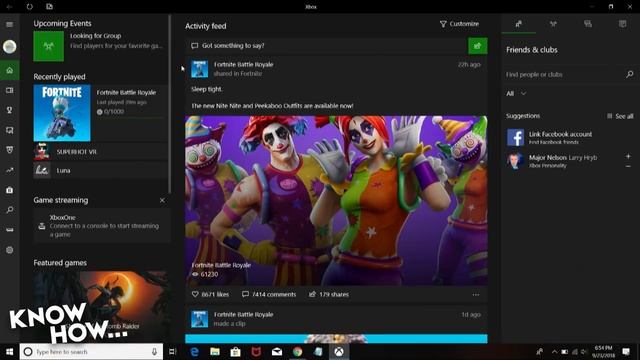Open Search magnifier icon in sidebar

pyautogui.click(x=9, y=210)
